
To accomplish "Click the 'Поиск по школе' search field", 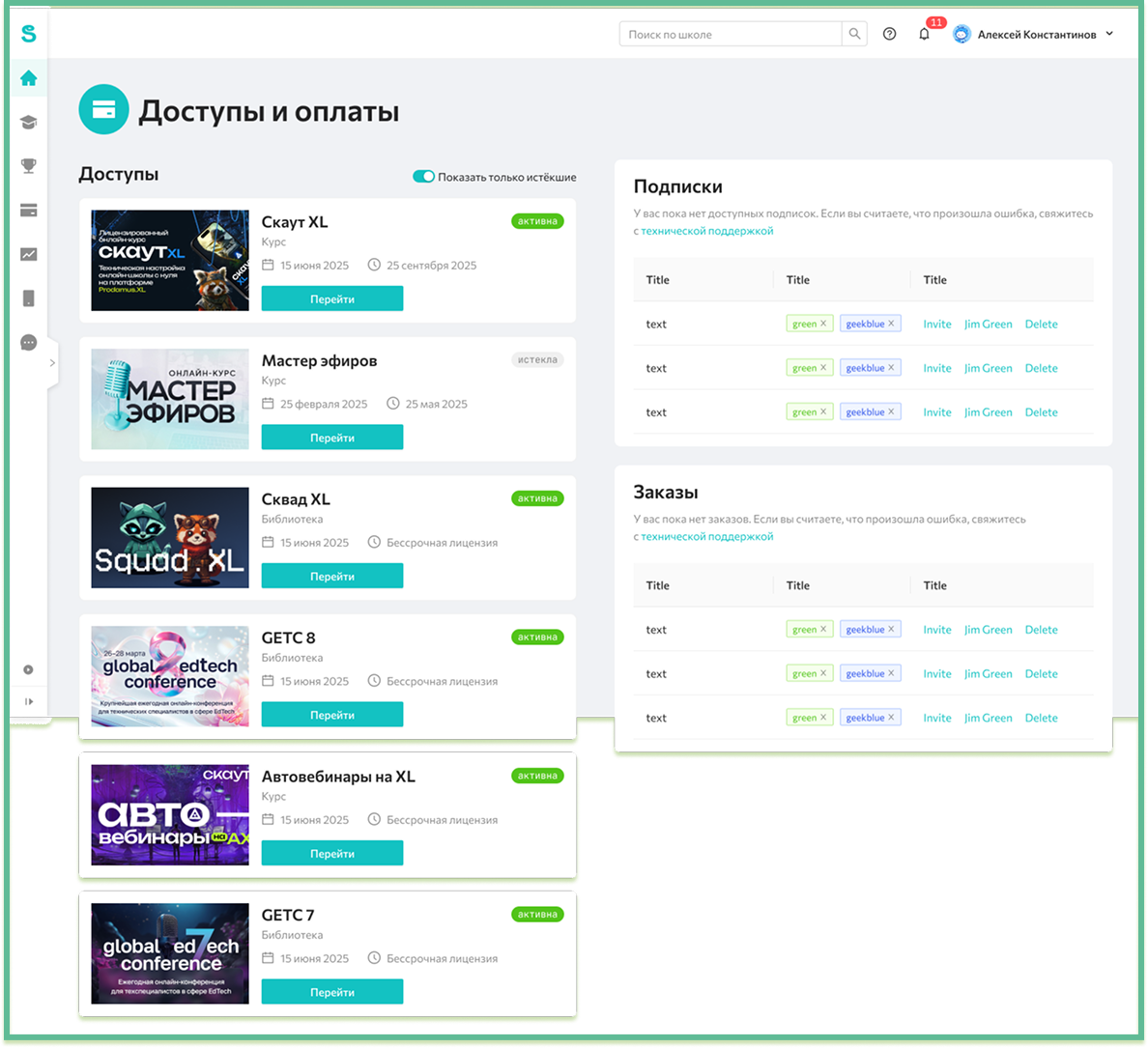I will [730, 34].
